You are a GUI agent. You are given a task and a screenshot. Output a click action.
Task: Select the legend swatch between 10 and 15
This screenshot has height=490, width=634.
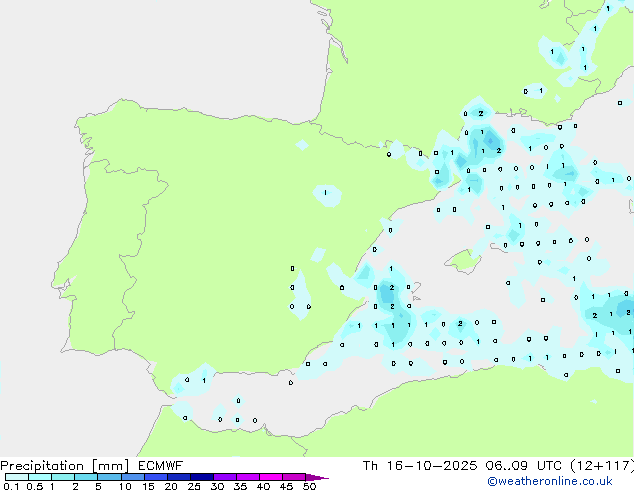click(133, 477)
